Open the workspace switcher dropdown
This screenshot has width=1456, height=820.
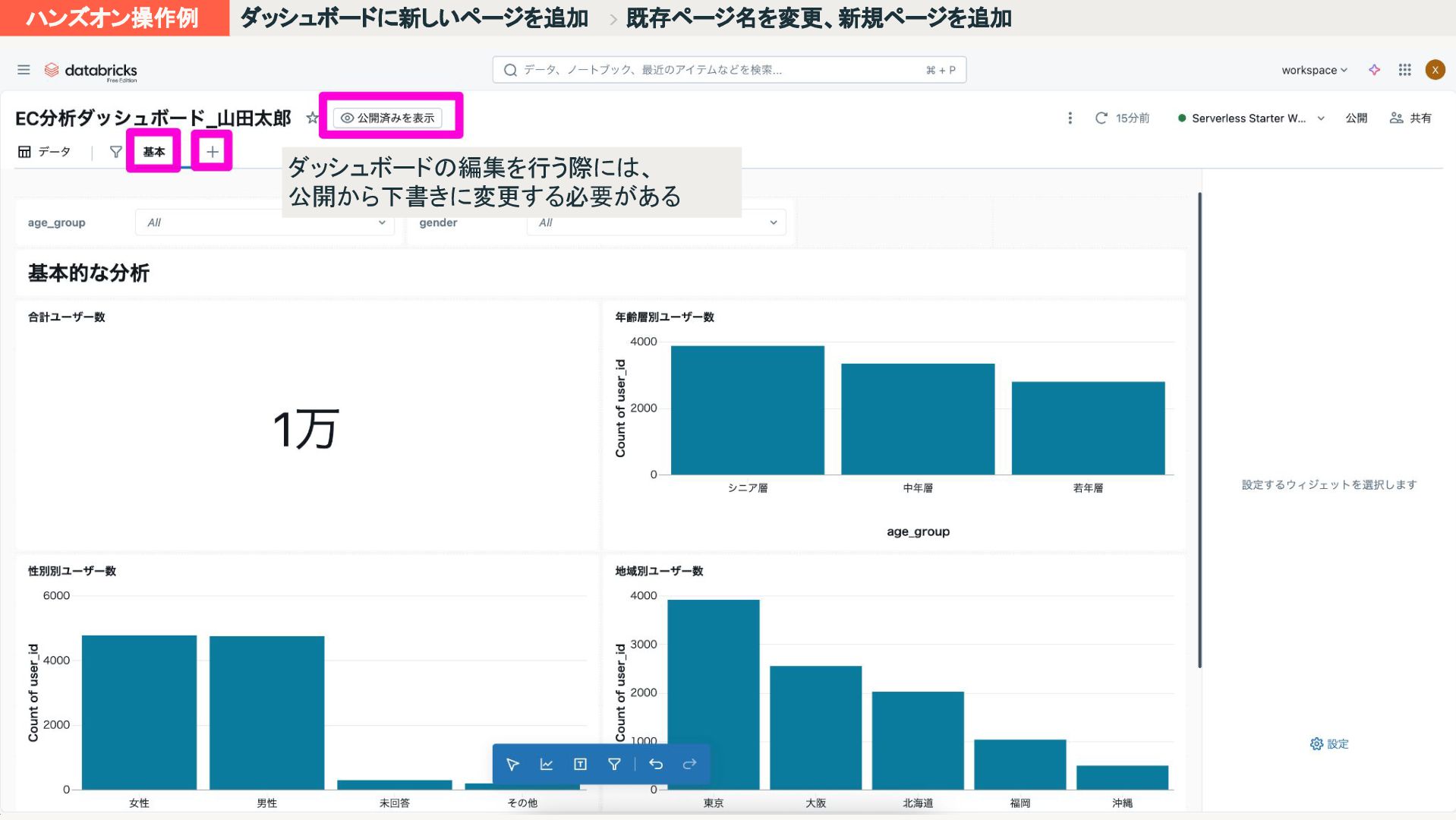(x=1314, y=70)
